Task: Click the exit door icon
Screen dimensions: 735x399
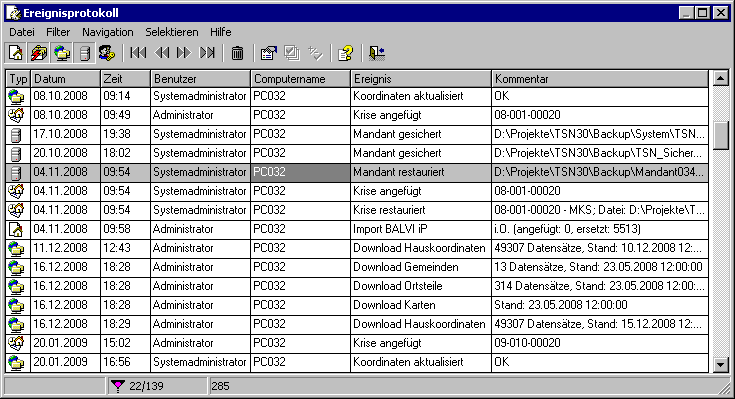Action: click(x=377, y=53)
